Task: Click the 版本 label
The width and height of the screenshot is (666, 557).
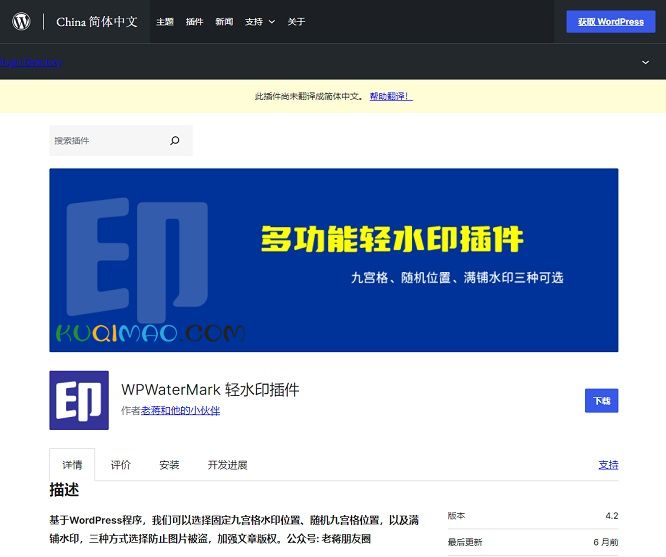Action: click(x=456, y=516)
